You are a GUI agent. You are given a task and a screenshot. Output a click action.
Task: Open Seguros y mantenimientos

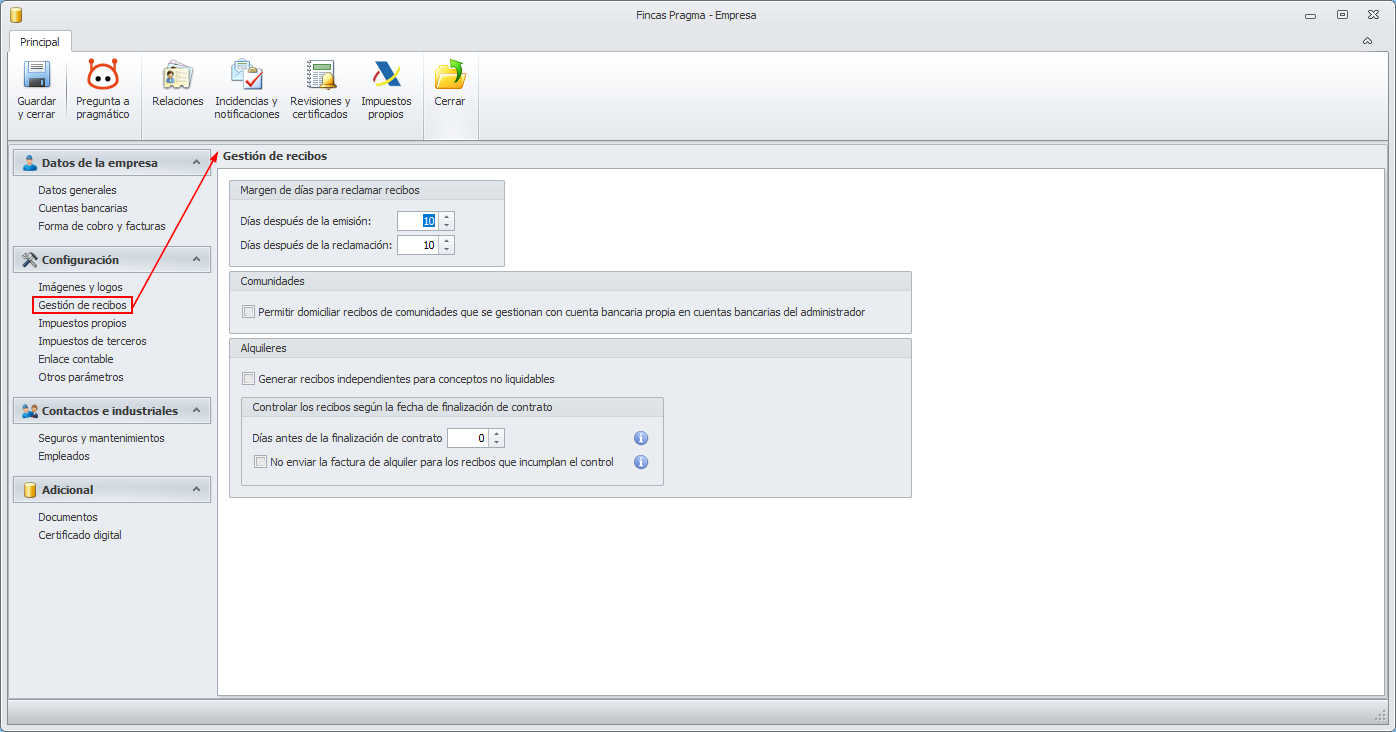click(x=101, y=438)
